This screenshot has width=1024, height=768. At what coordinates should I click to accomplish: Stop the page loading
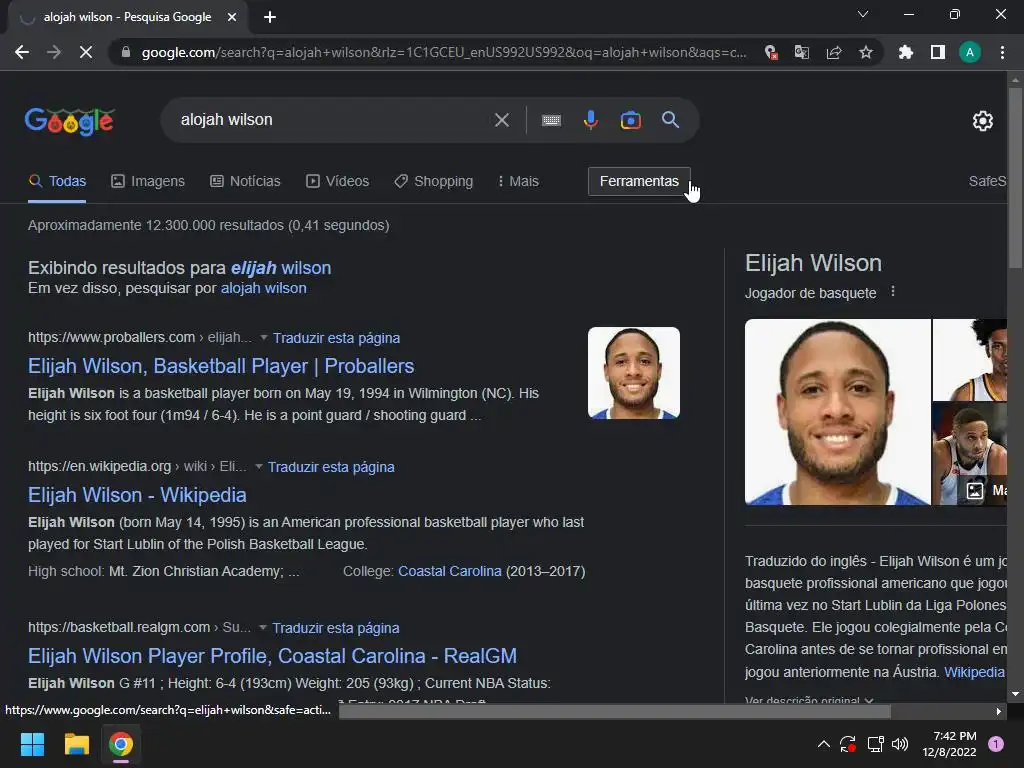[86, 52]
